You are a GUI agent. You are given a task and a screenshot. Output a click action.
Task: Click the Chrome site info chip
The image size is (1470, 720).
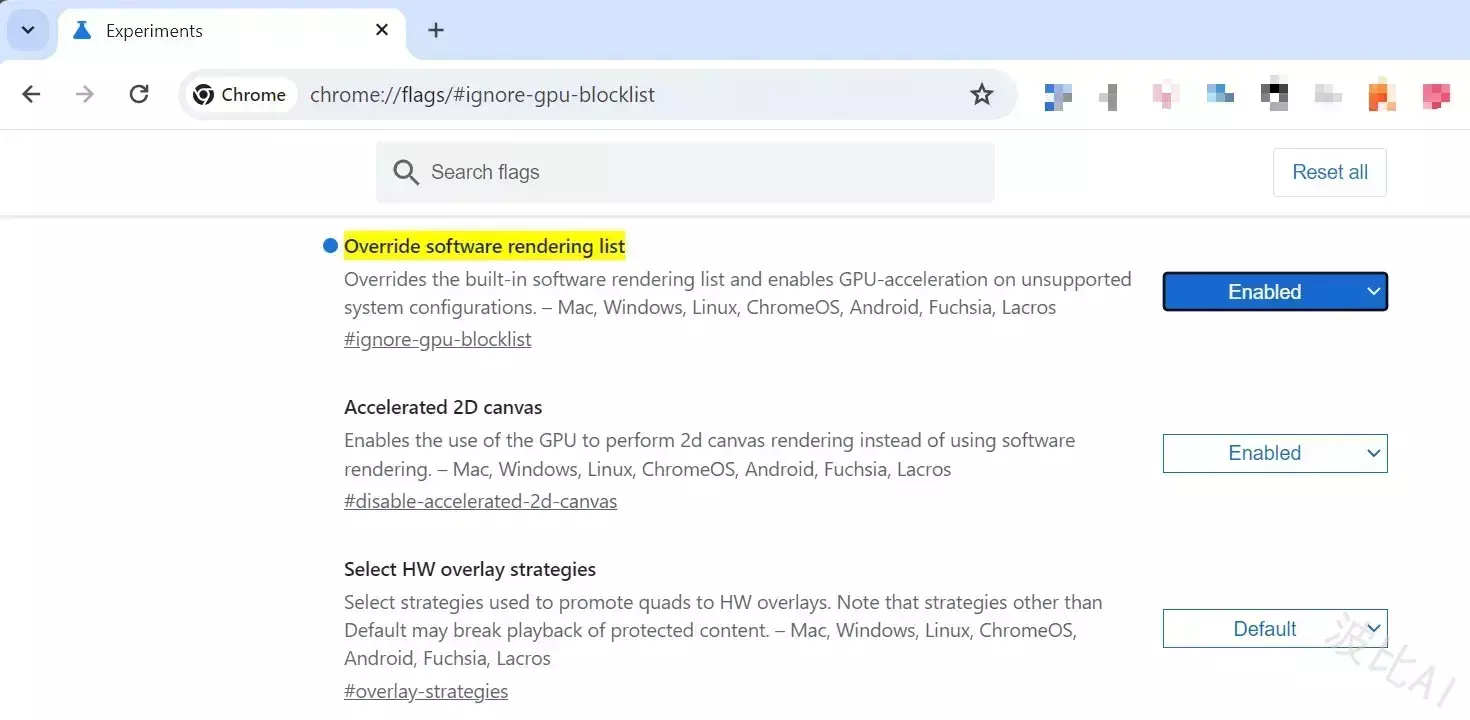click(241, 94)
